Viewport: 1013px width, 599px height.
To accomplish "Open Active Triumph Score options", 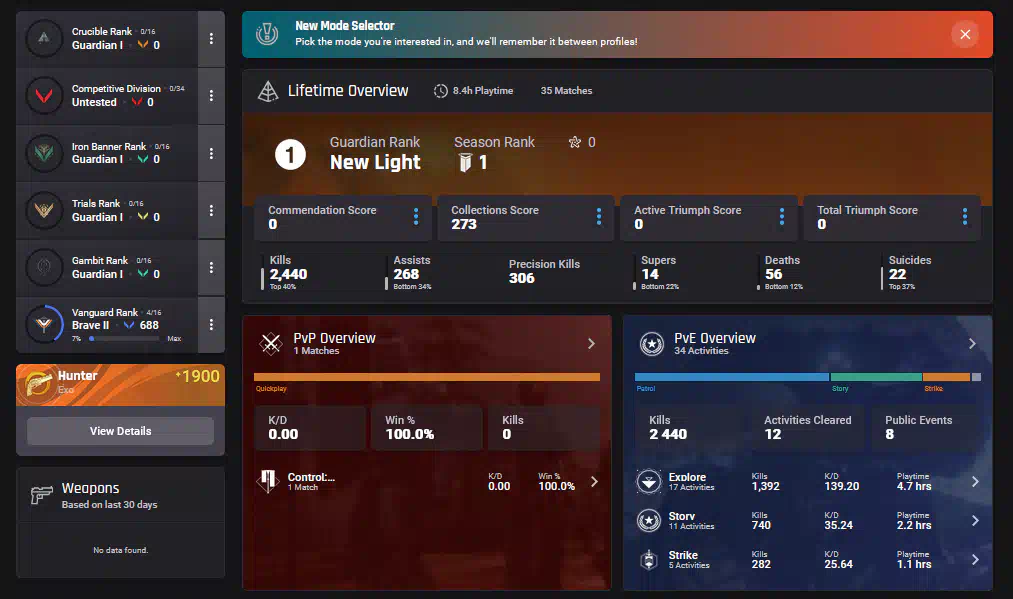I will (782, 216).
